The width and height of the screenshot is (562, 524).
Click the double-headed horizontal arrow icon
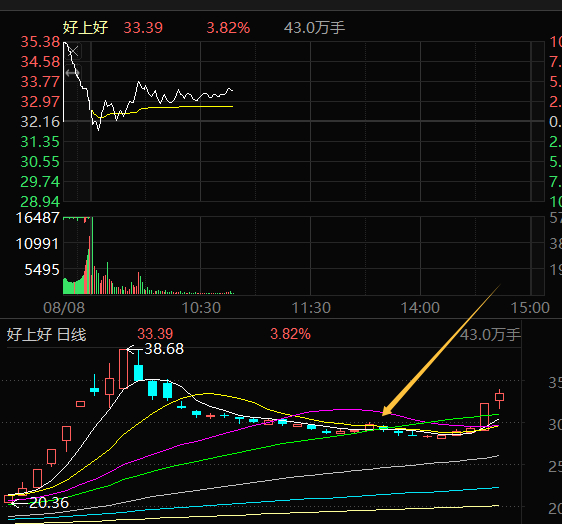pyautogui.click(x=73, y=73)
